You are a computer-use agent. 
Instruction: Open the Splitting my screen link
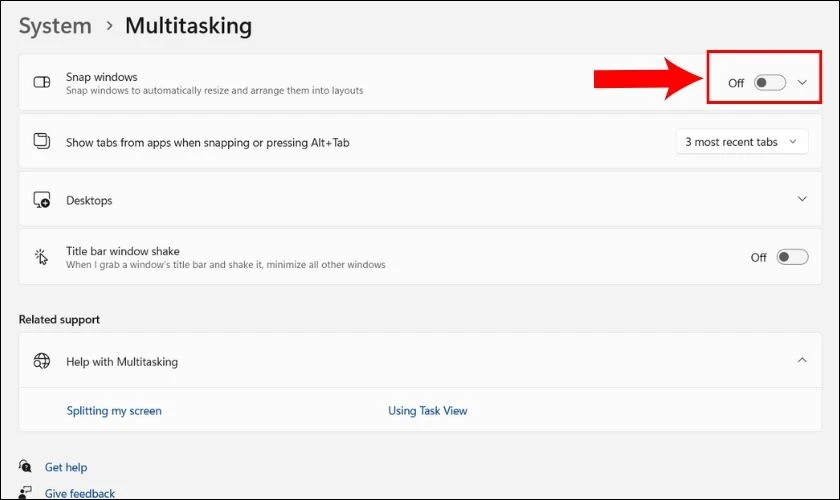[x=114, y=411]
